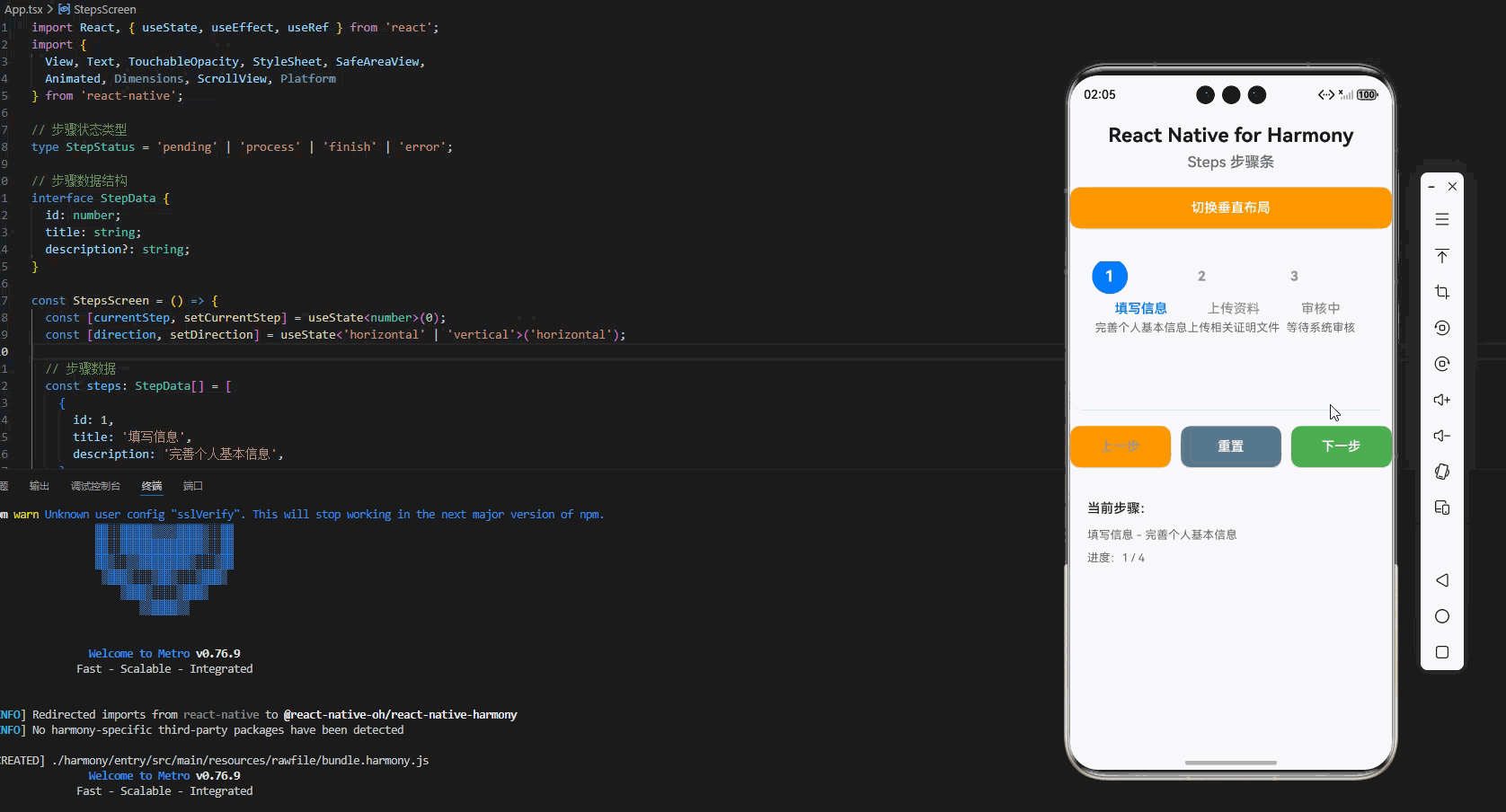Viewport: 1506px width, 812px height.
Task: Click the 'Welcome to Metro v0.76.9' first line
Action: tap(164, 653)
